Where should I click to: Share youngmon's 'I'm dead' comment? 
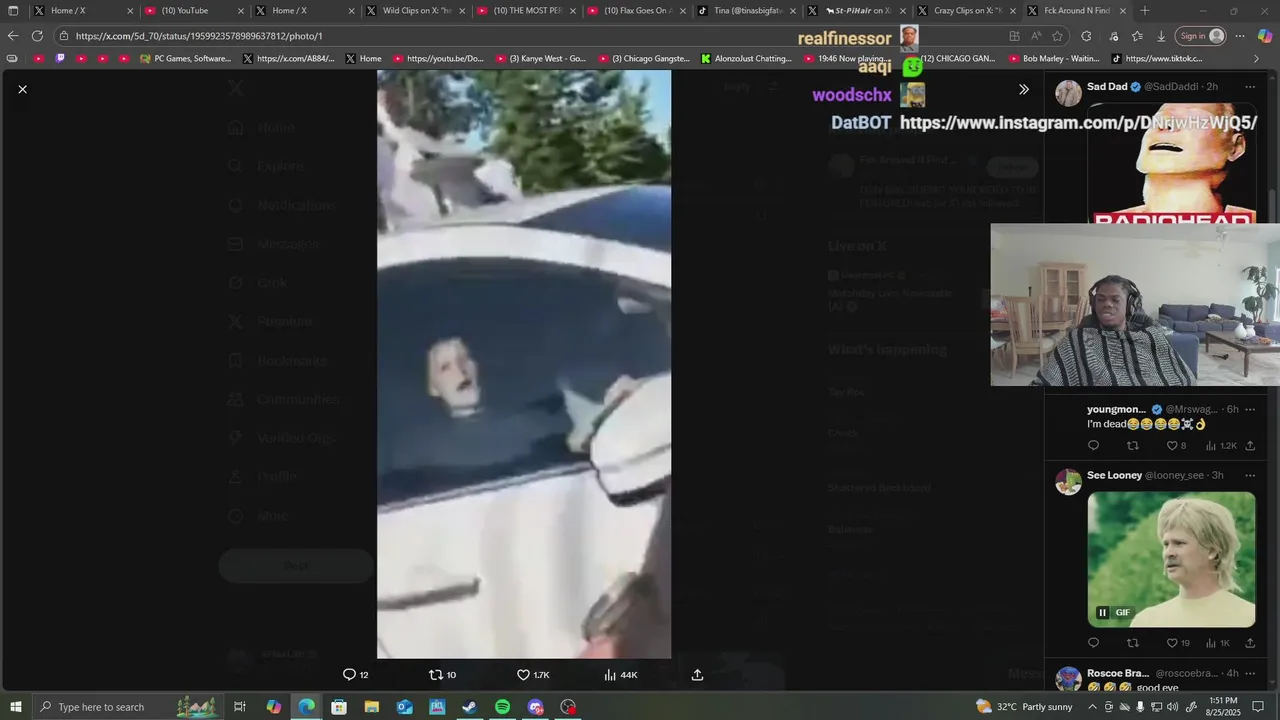pos(1250,446)
